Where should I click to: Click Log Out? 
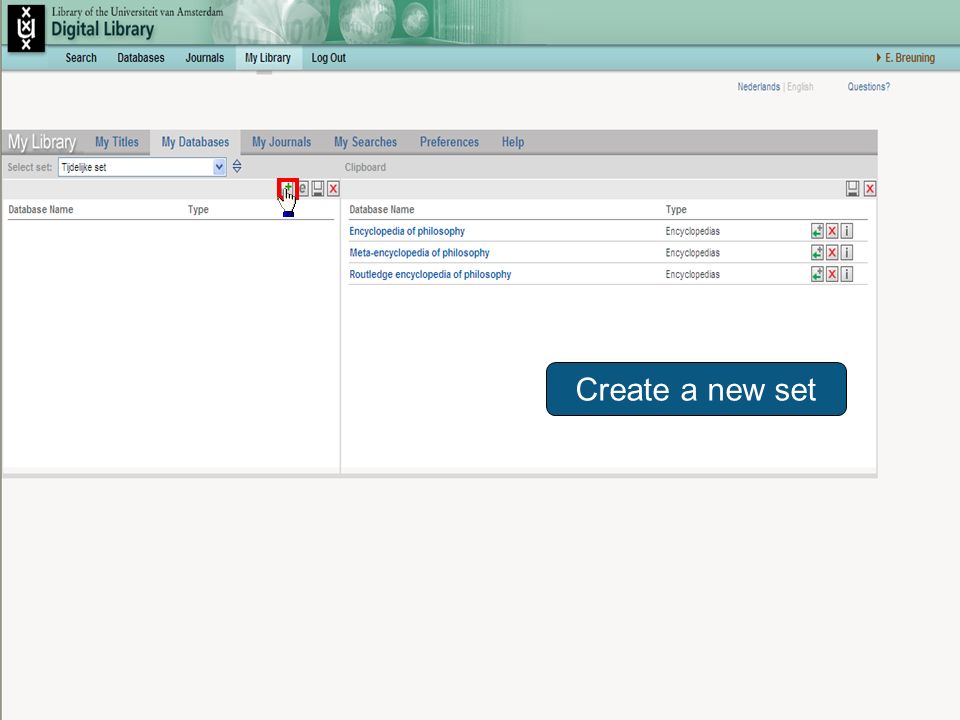click(329, 58)
